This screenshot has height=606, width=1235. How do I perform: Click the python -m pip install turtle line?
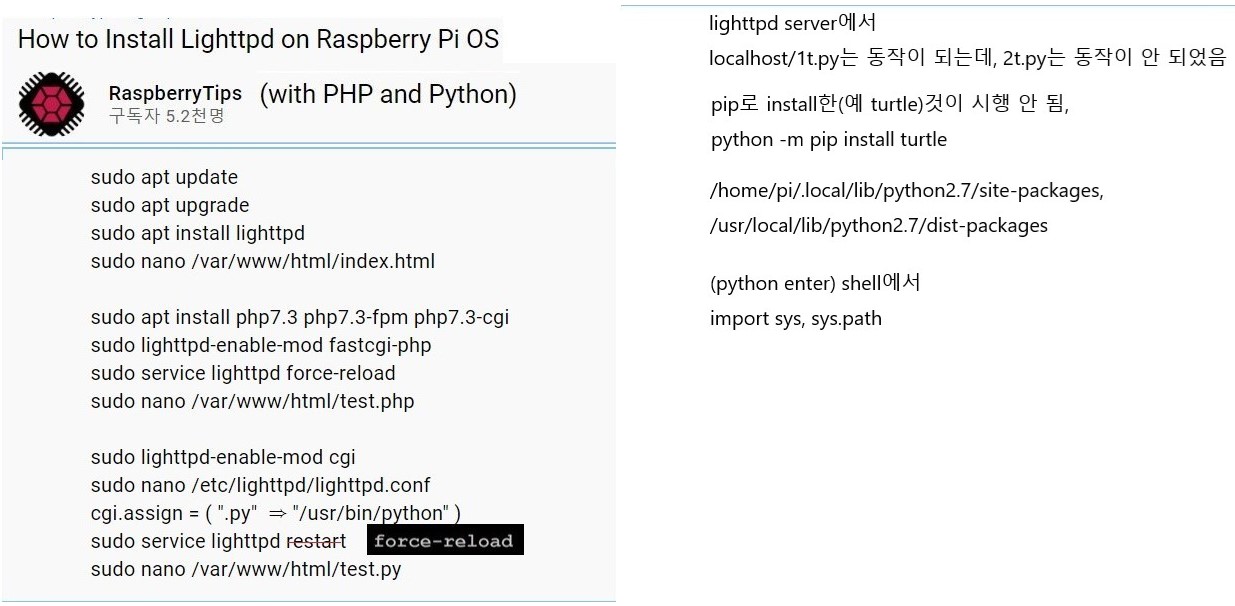[828, 139]
